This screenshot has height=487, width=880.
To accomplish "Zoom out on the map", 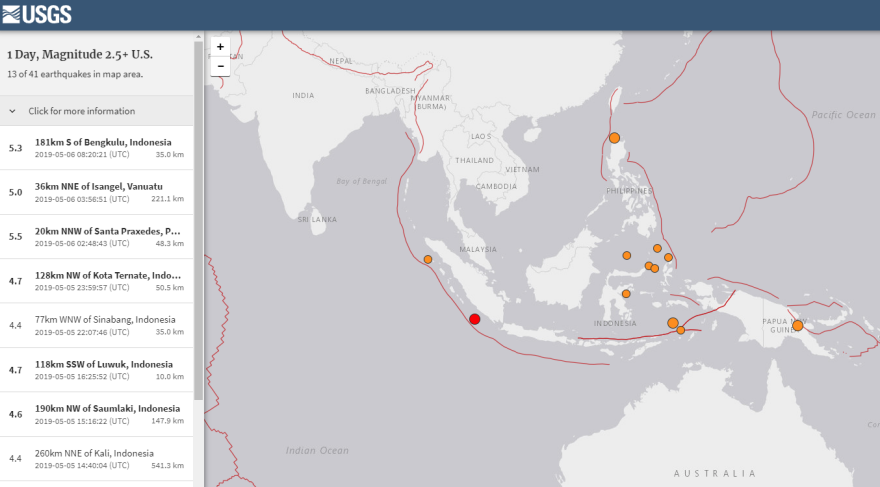I will (220, 66).
